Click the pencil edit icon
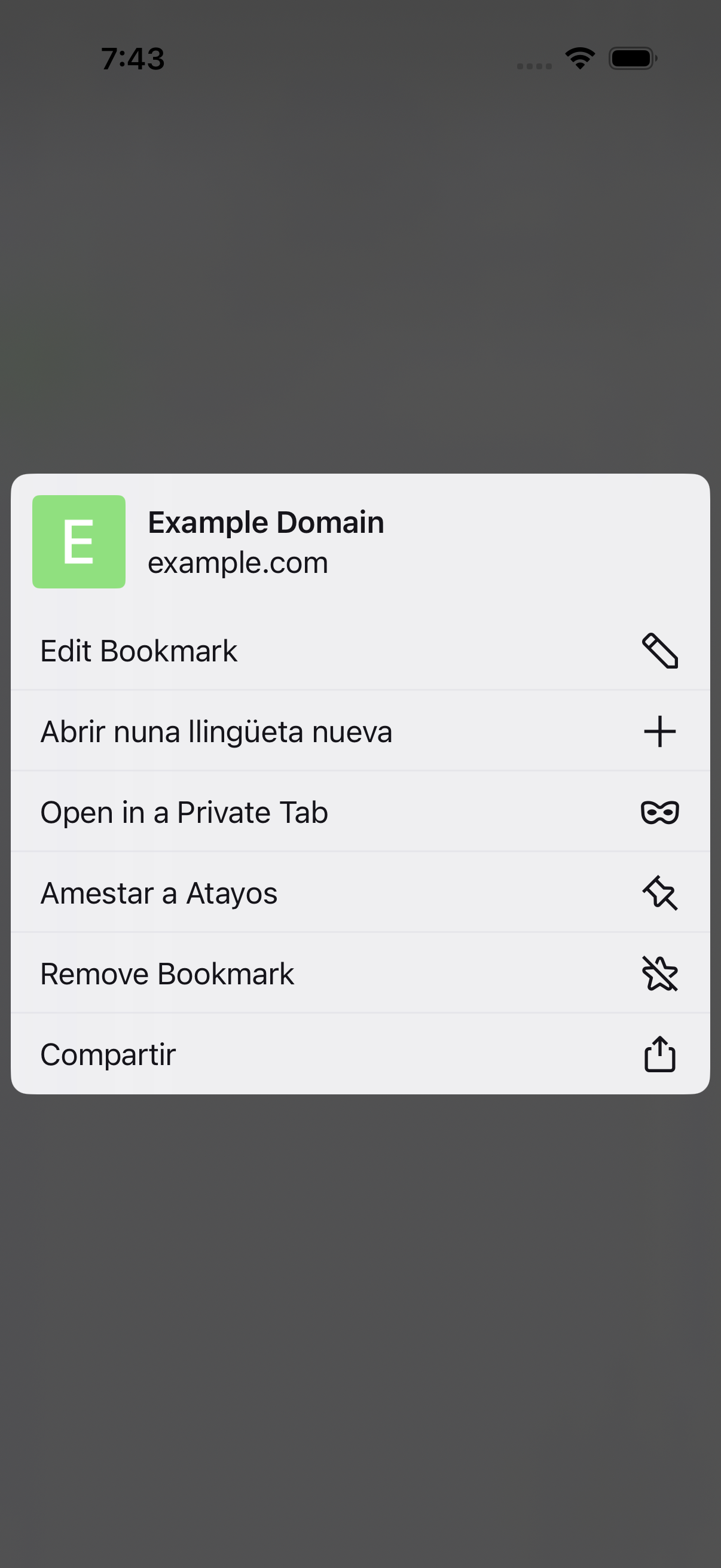 (659, 651)
